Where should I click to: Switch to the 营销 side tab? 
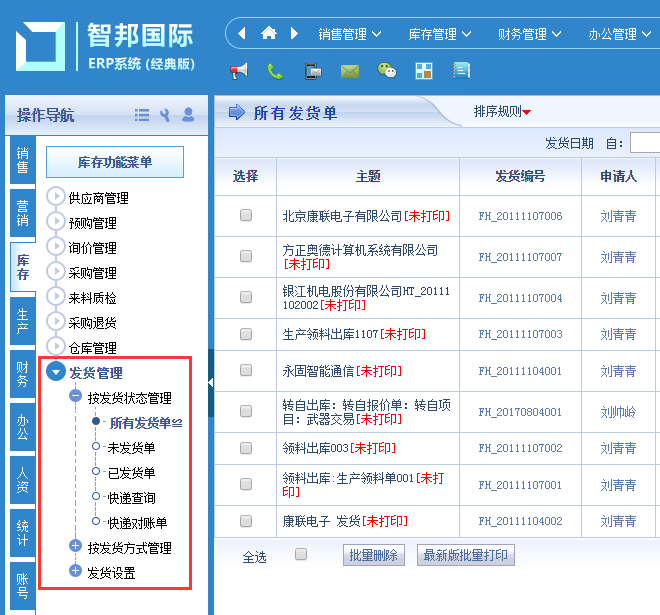point(22,213)
